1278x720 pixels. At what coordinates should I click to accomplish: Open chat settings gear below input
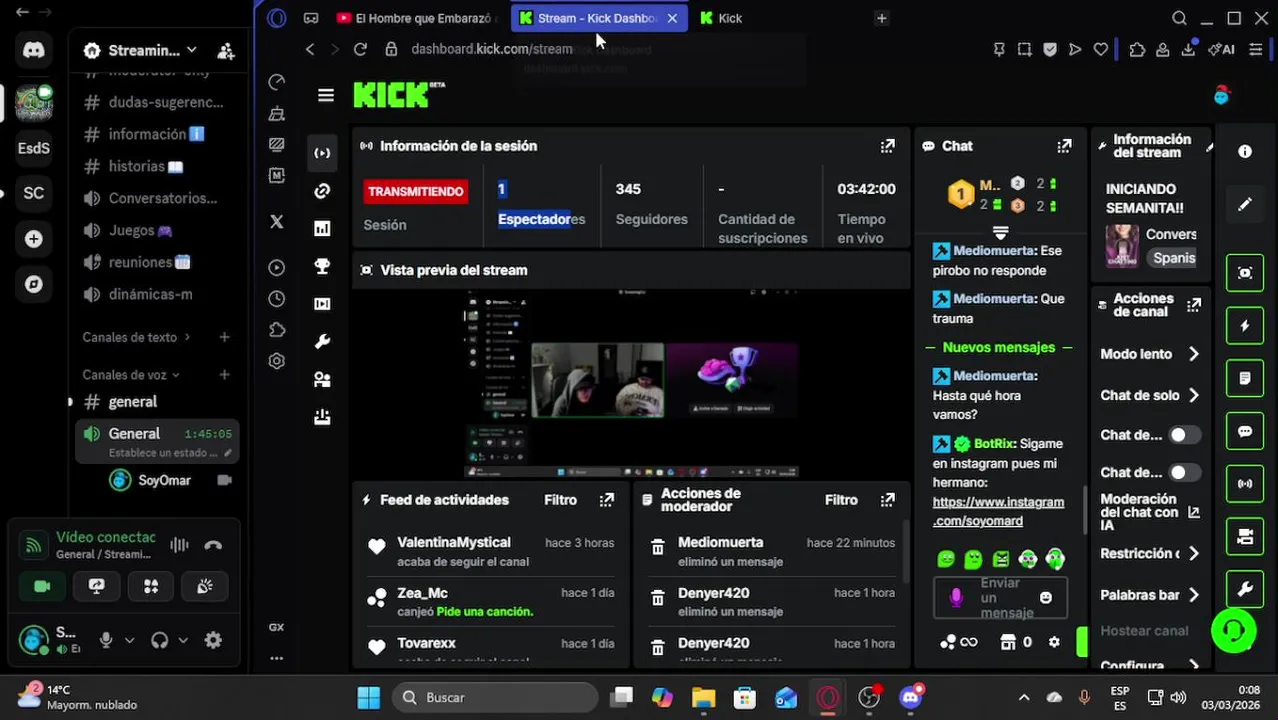(1054, 642)
